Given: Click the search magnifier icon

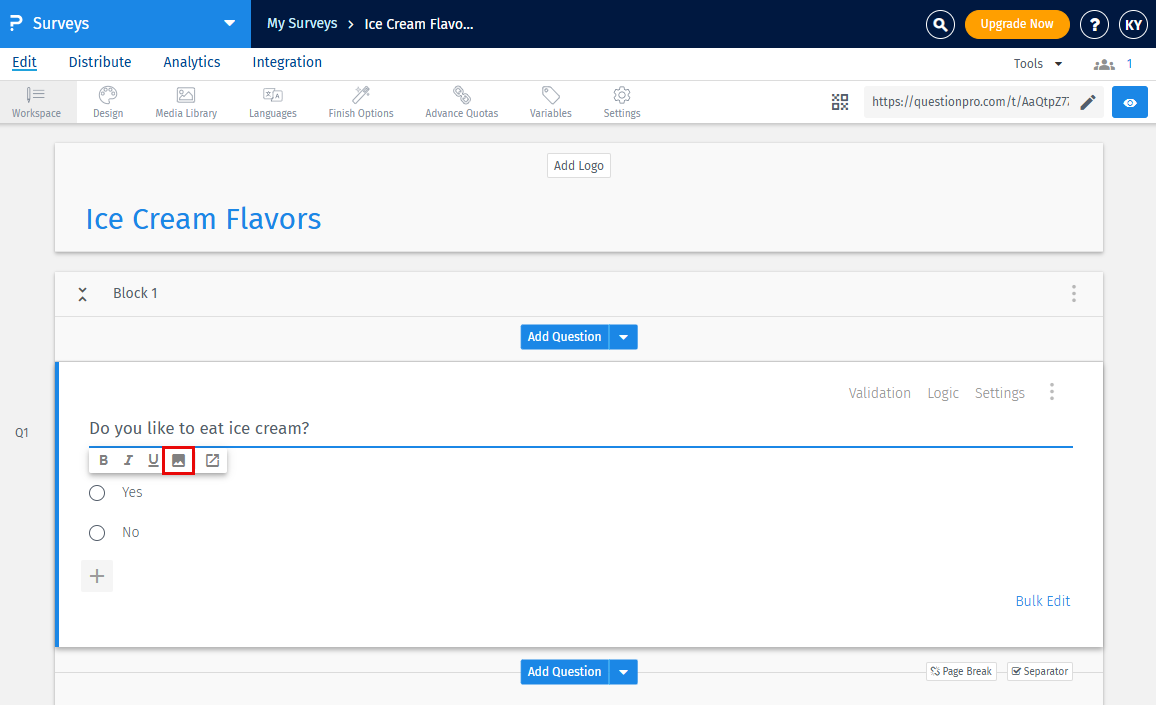Looking at the screenshot, I should coord(940,24).
